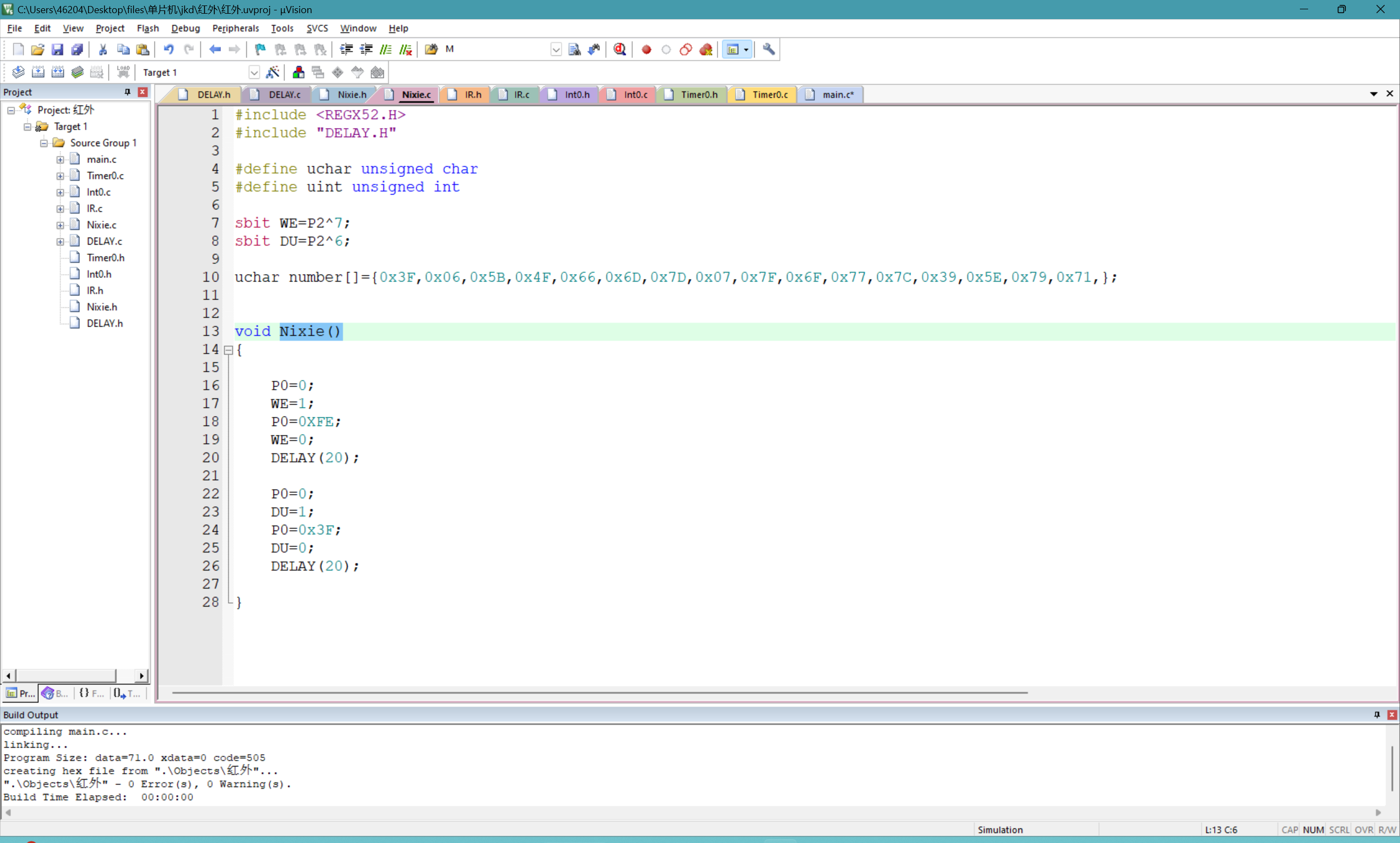Click the Build target icon
This screenshot has width=1400, height=843.
(38, 72)
